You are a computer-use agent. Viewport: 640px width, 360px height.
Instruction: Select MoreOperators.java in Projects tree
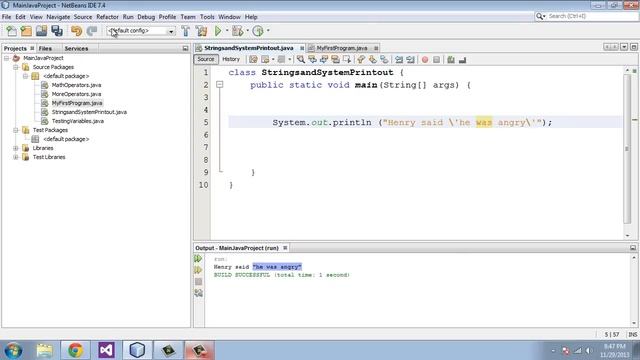tap(76, 94)
